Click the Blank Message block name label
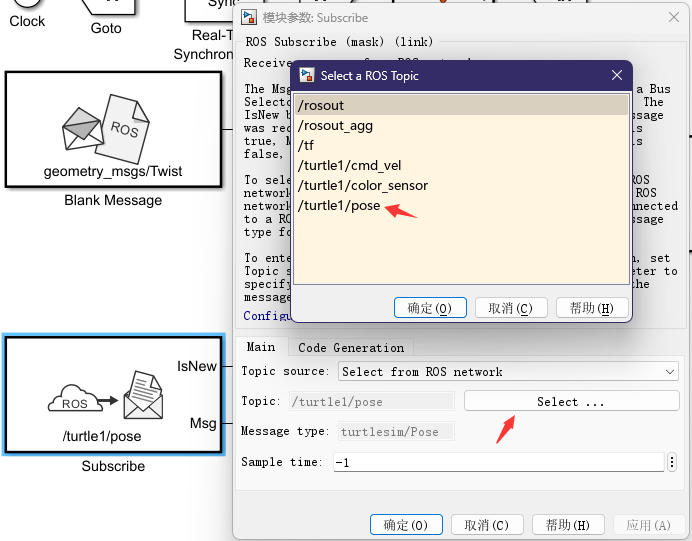Screen dimensions: 692x541 (113, 200)
